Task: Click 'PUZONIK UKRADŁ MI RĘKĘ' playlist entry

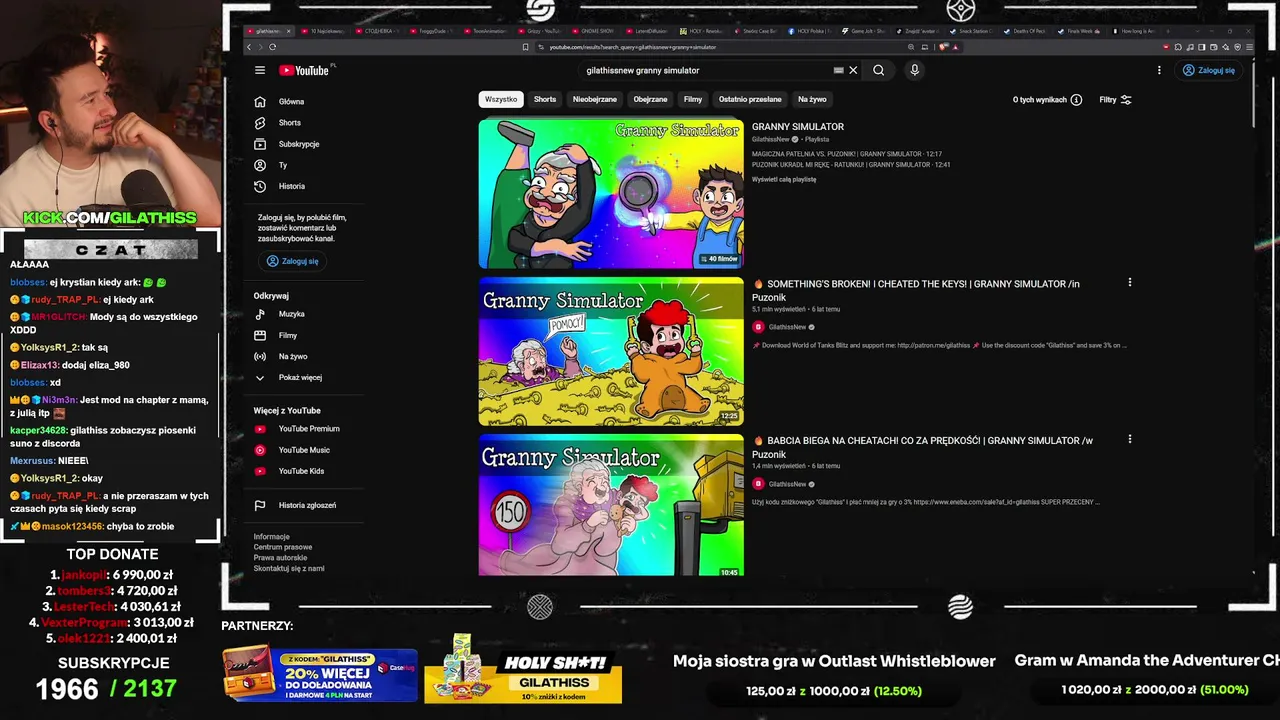Action: tap(851, 165)
